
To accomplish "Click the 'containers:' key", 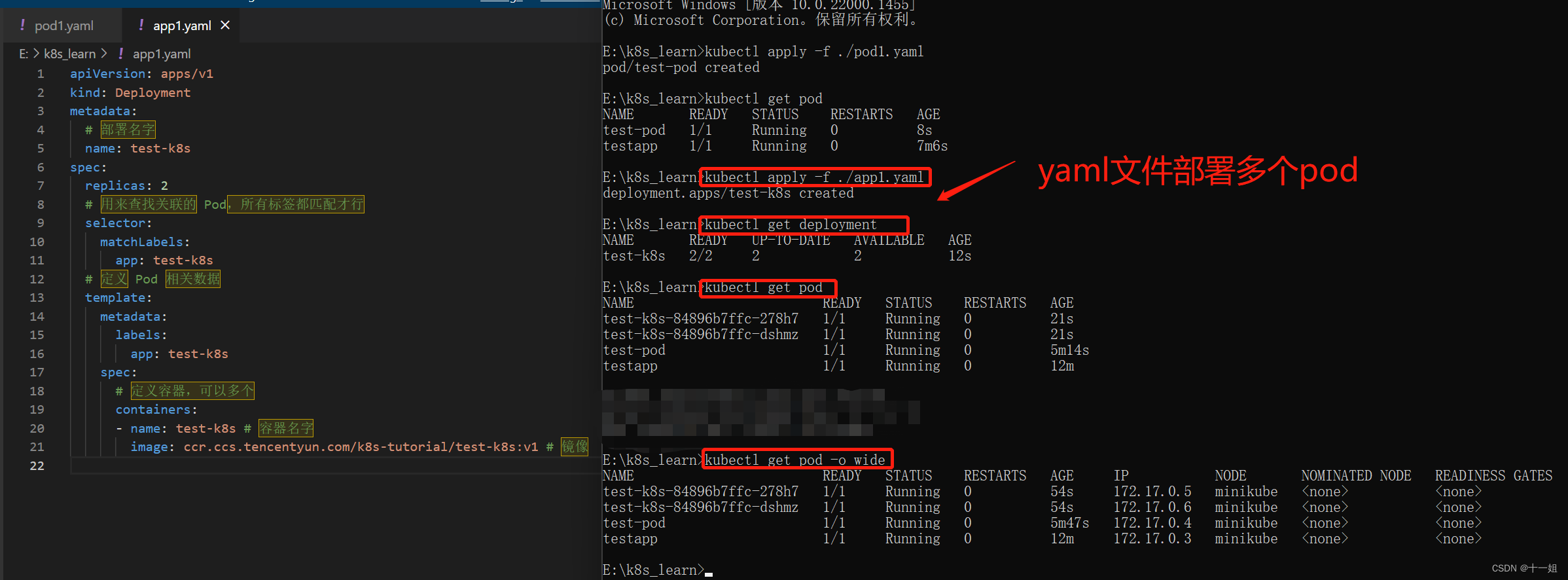I will 156,409.
